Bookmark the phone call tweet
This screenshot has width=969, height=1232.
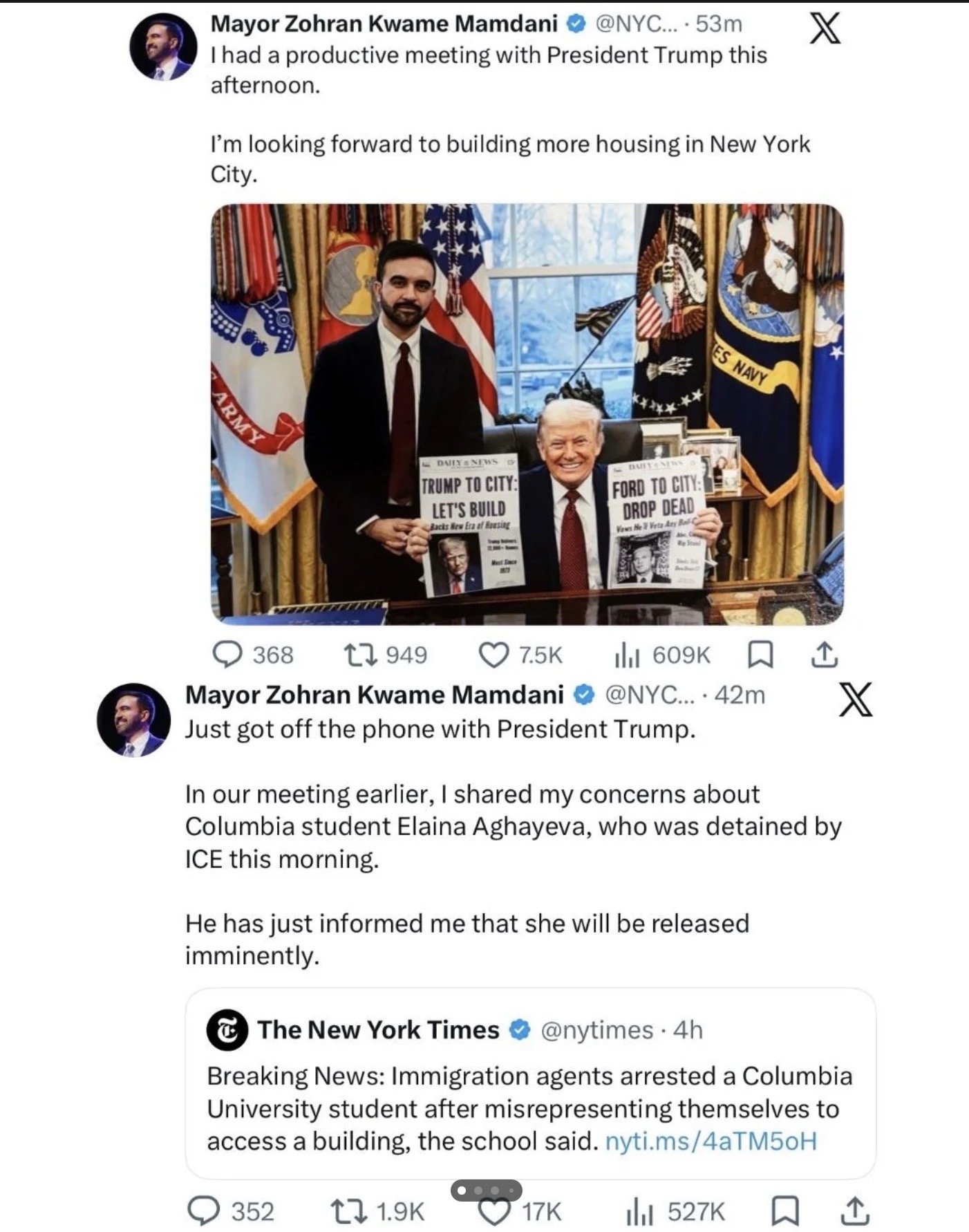[x=784, y=1211]
